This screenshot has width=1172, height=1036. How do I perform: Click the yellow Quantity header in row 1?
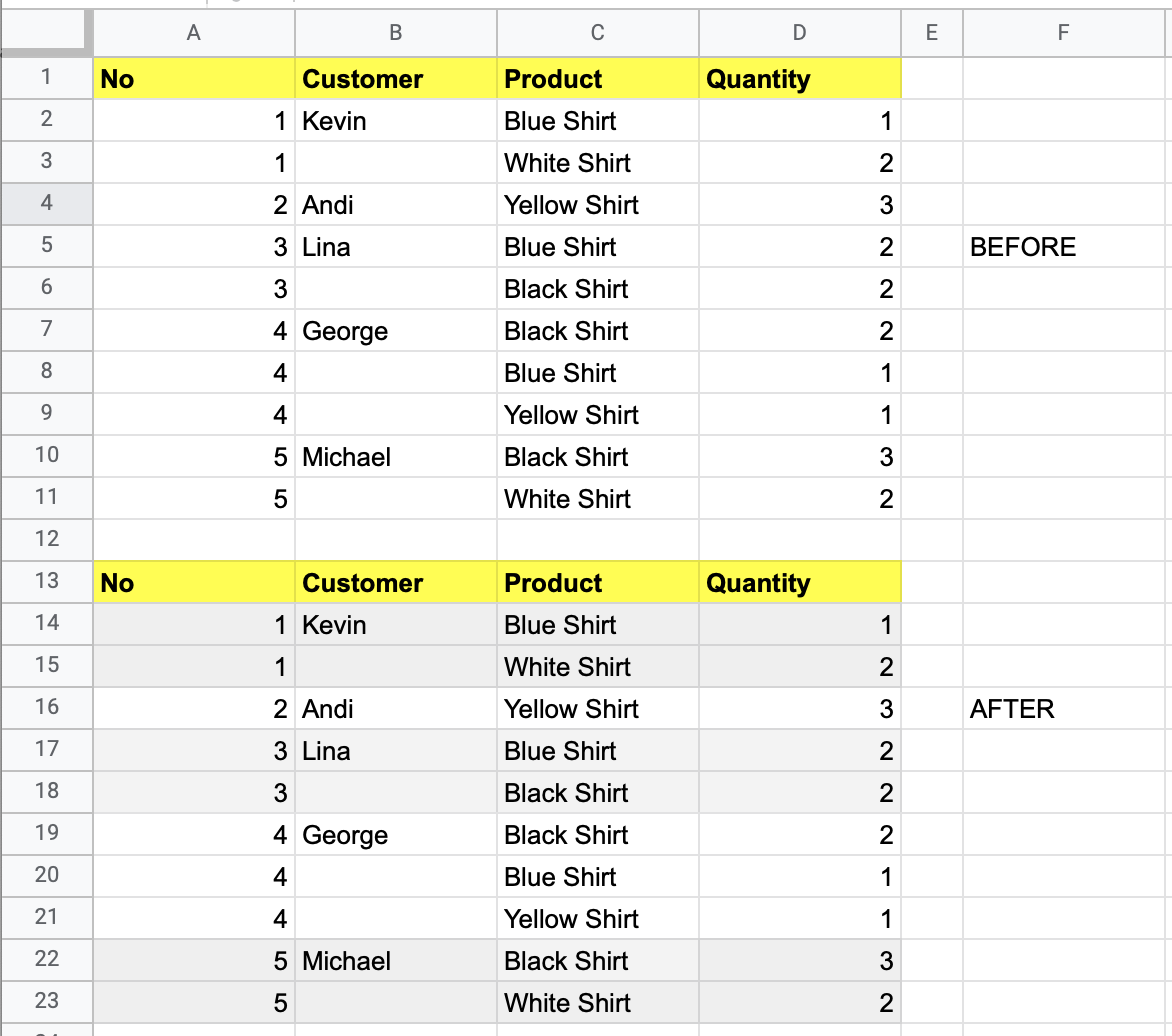[799, 79]
